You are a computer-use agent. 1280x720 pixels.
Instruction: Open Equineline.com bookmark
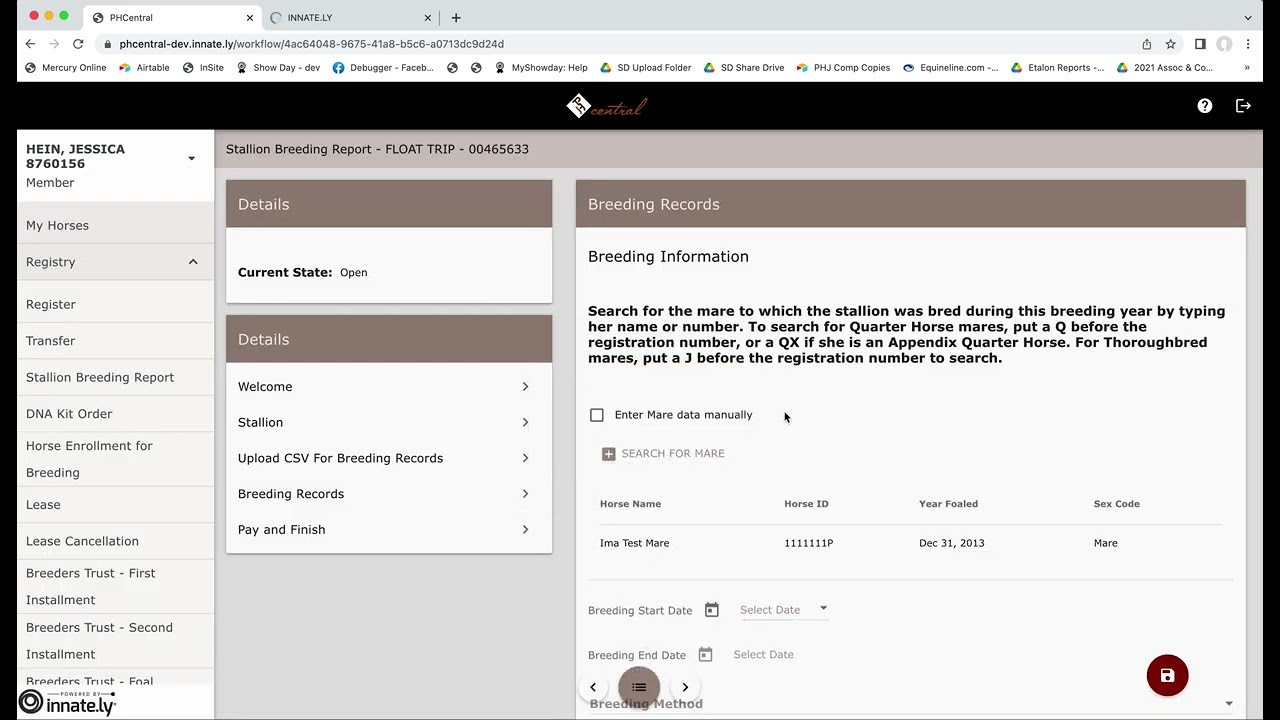click(x=950, y=68)
